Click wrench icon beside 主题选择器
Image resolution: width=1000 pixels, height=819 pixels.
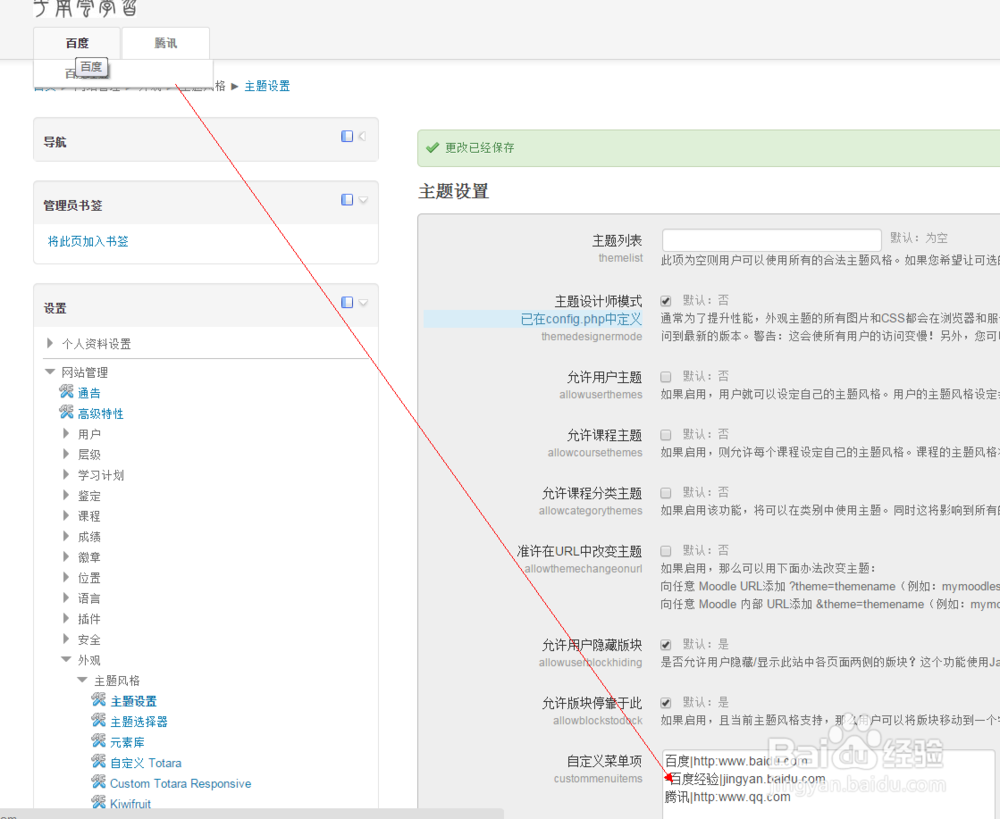pos(99,720)
